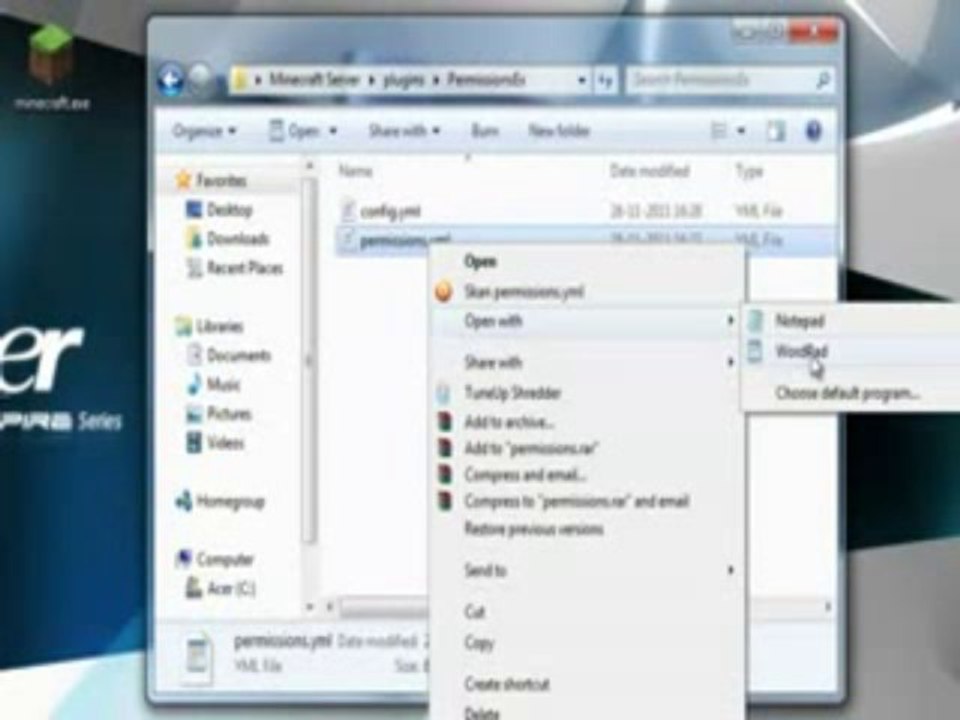Click Burn in the toolbar
The image size is (960, 720).
[484, 131]
